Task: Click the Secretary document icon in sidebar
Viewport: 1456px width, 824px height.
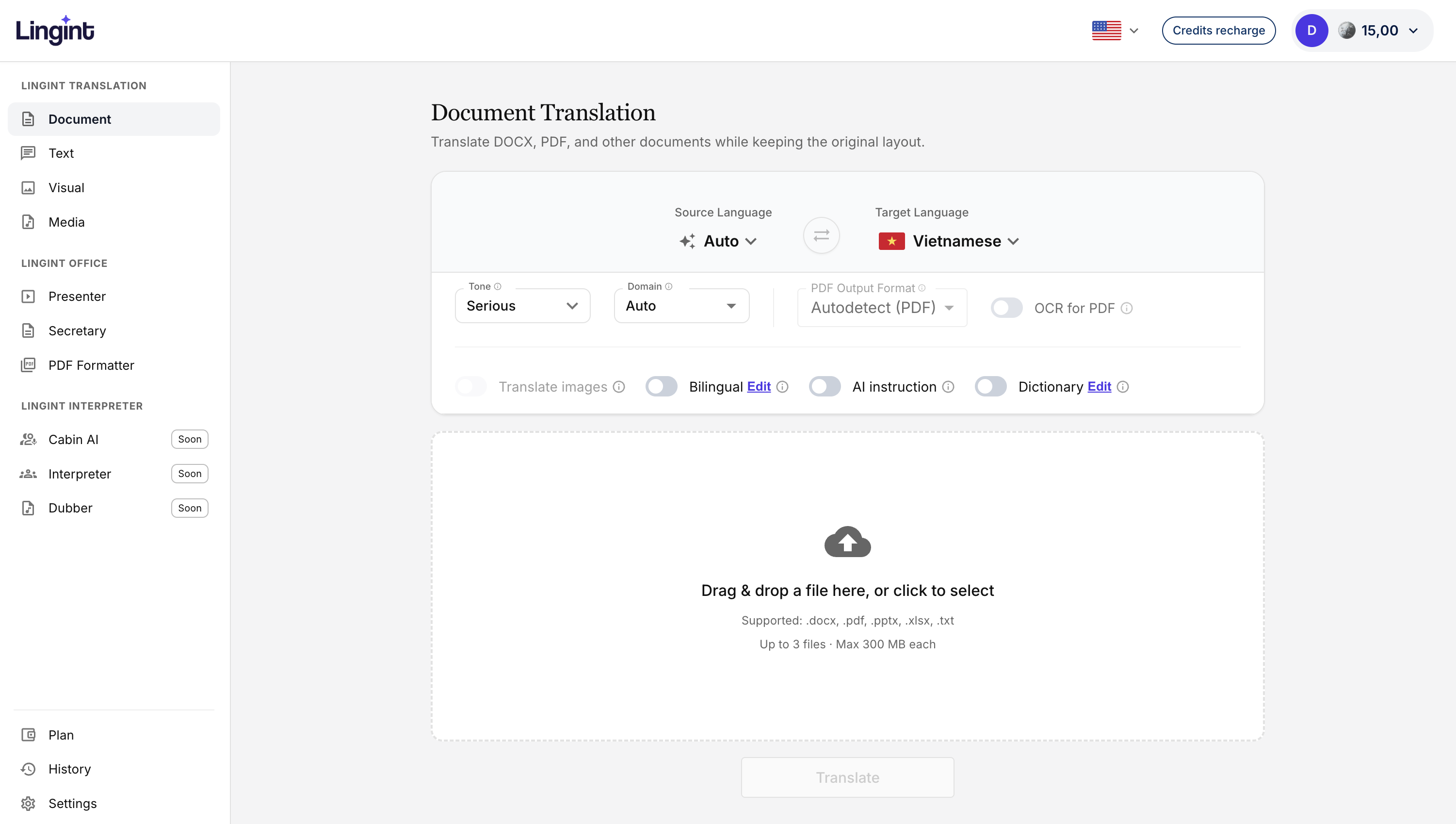Action: click(28, 331)
